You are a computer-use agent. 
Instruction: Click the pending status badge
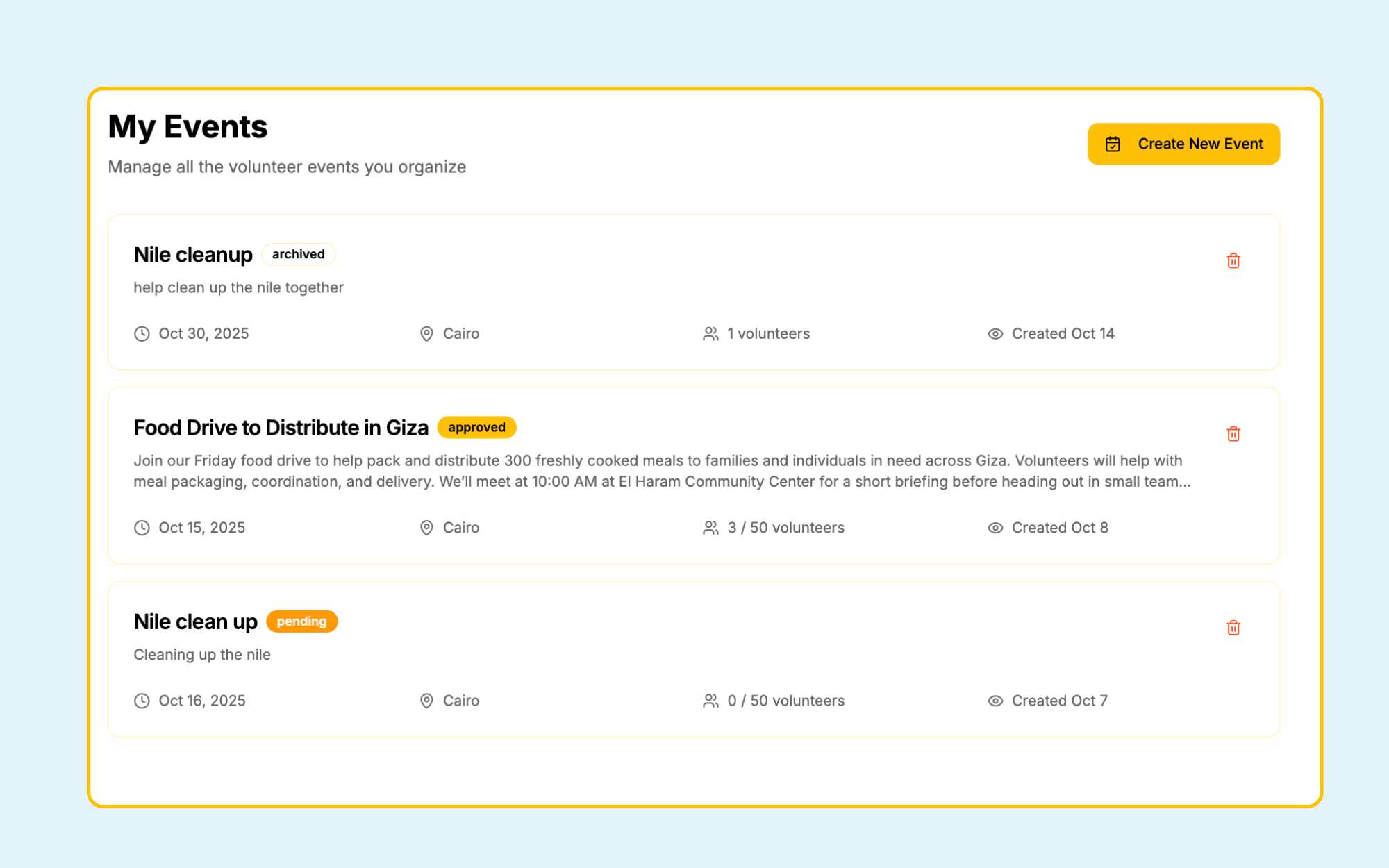[301, 621]
